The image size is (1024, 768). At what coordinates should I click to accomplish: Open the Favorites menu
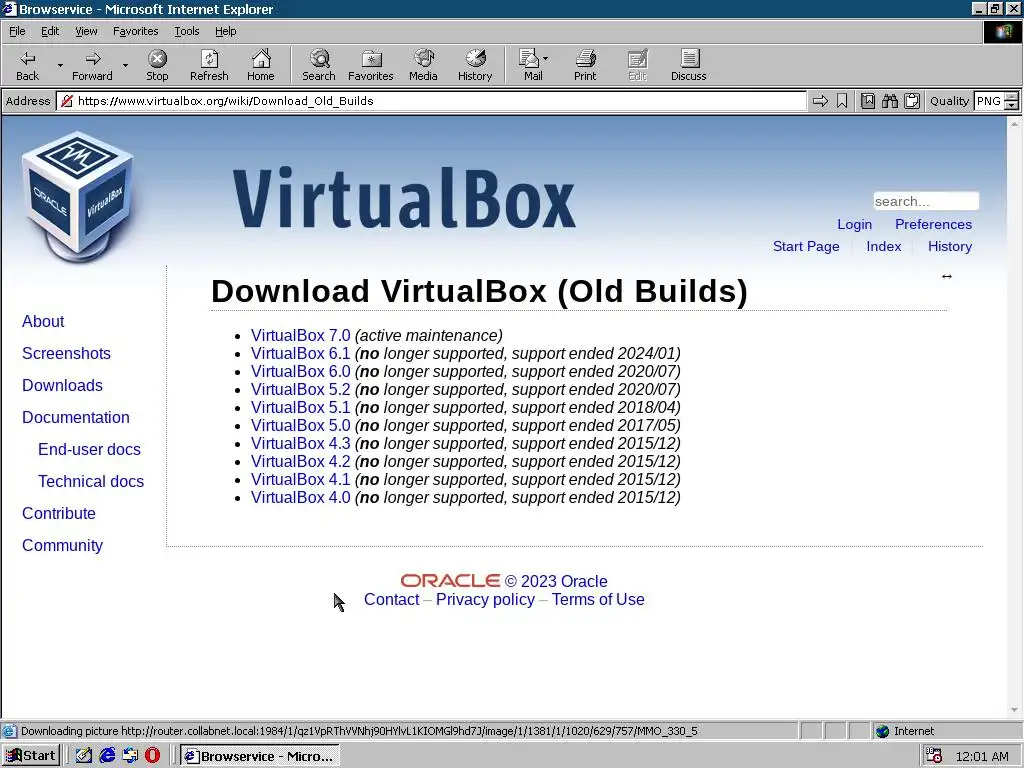click(135, 31)
